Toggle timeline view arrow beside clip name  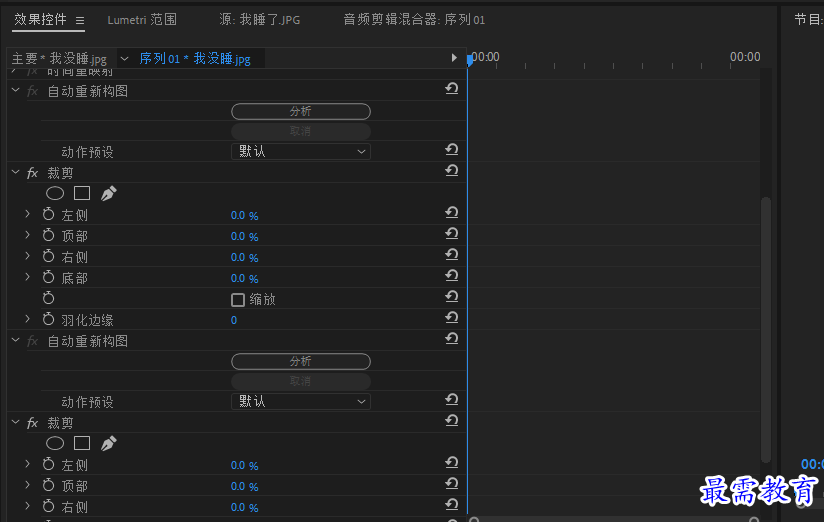coord(454,58)
